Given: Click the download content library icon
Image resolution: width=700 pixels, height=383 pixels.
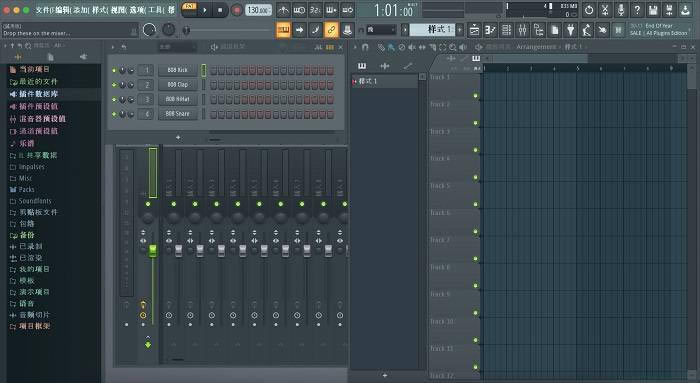Looking at the screenshot, I should (685, 10).
